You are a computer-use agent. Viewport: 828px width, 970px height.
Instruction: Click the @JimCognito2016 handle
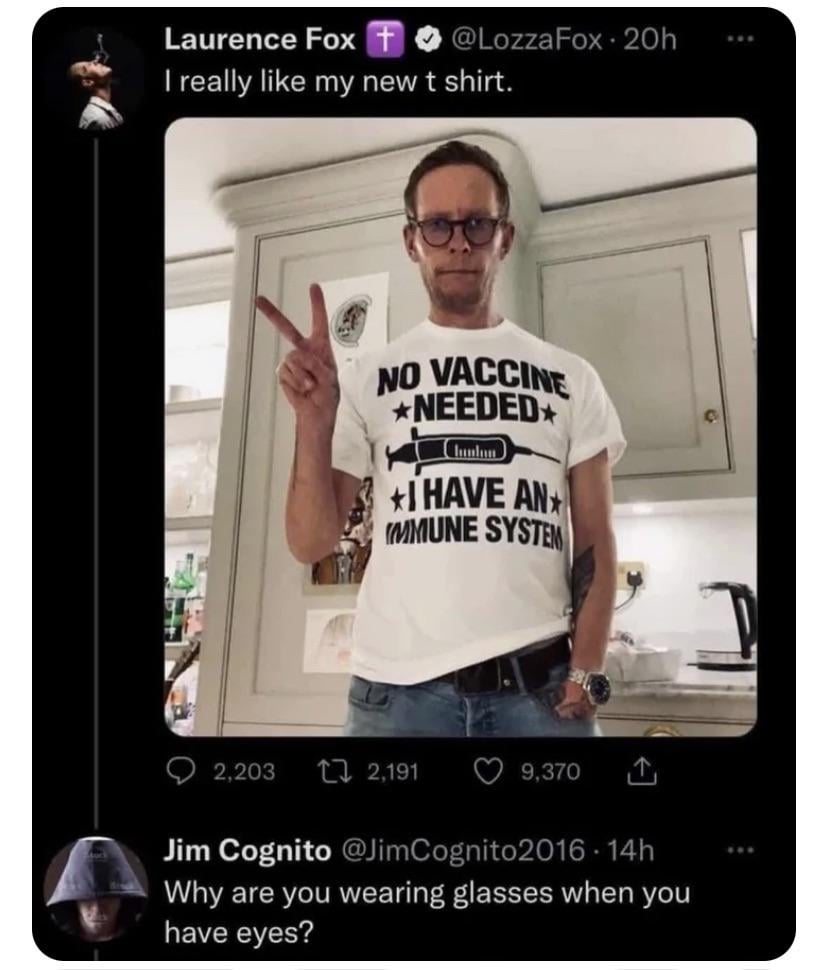464,851
